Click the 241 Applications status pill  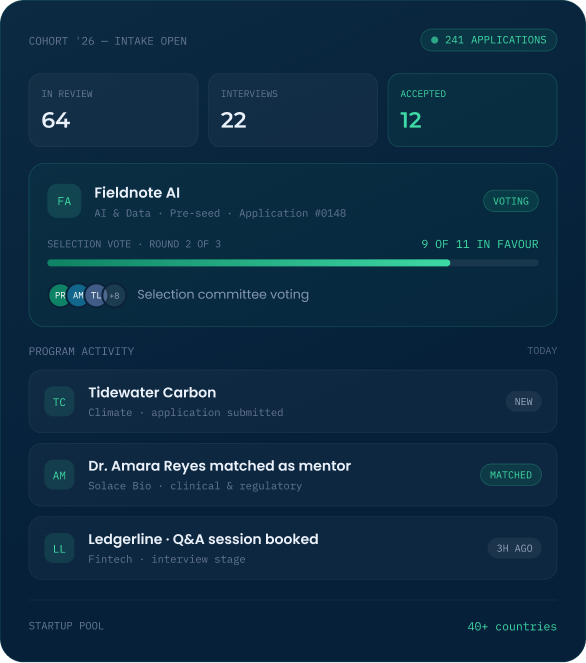point(488,40)
